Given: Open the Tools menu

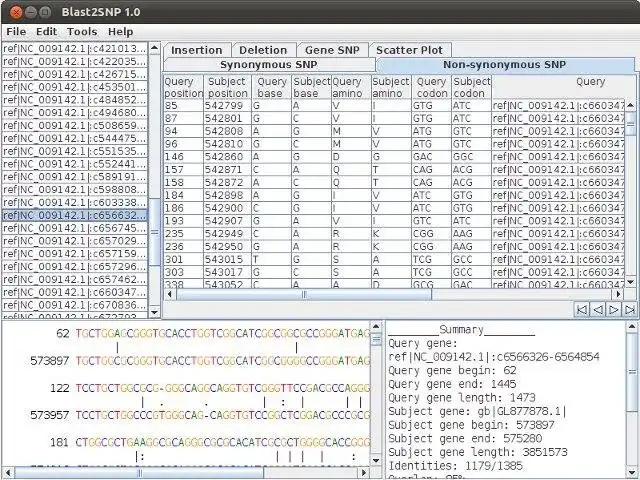Looking at the screenshot, I should click(82, 32).
